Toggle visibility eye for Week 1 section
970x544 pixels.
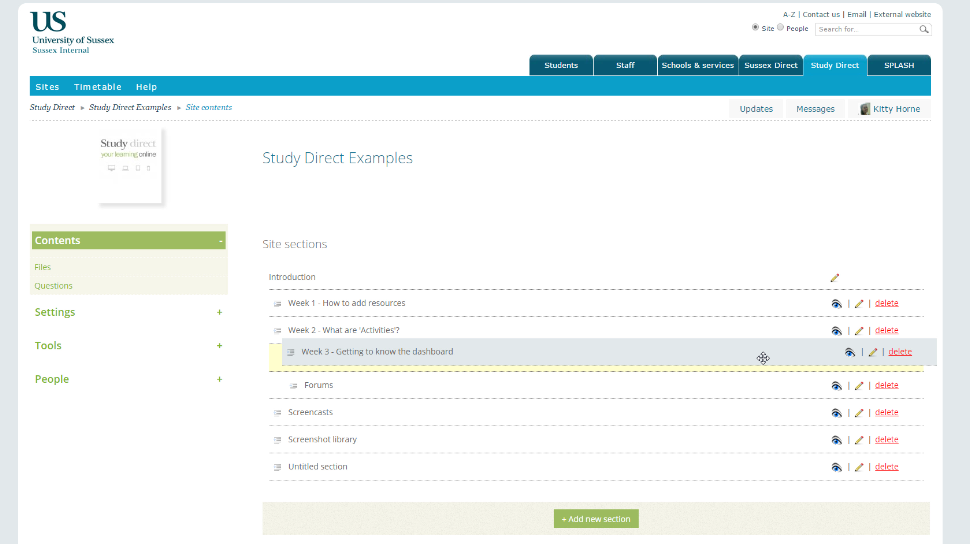pos(836,303)
